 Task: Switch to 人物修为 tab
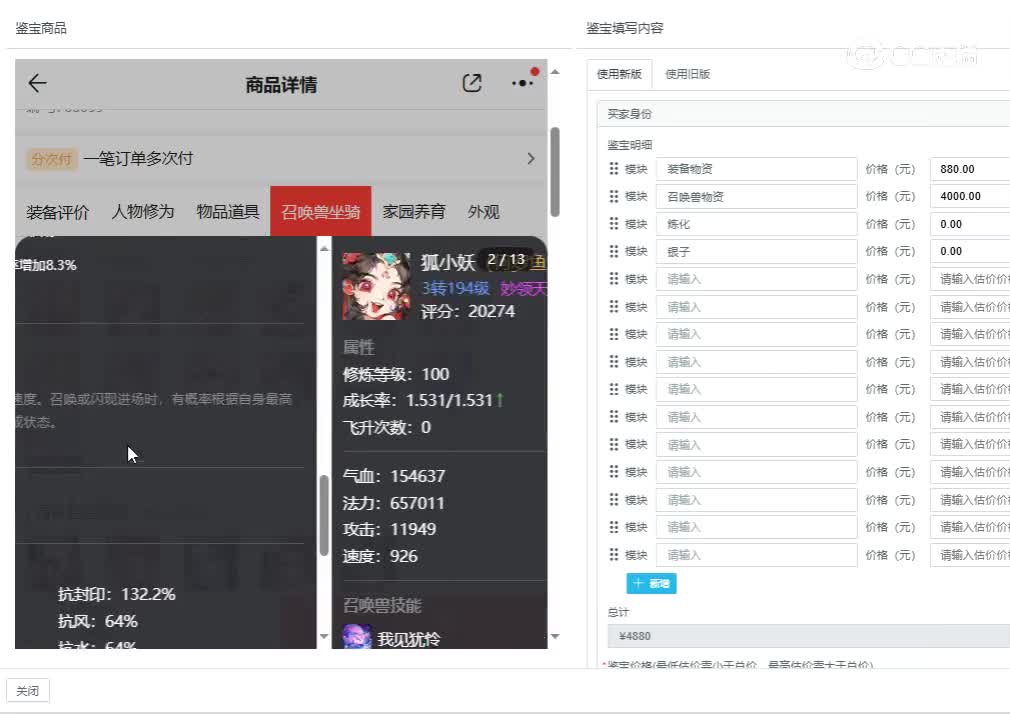pyautogui.click(x=143, y=212)
